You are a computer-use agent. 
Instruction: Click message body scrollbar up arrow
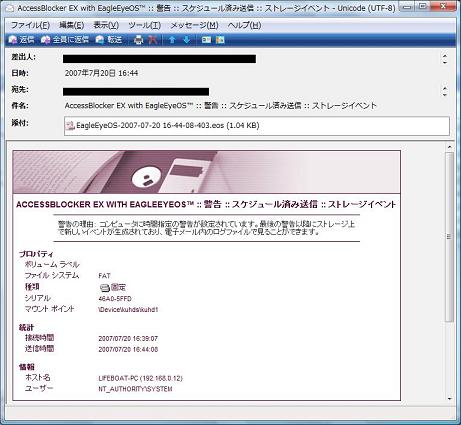point(449,147)
